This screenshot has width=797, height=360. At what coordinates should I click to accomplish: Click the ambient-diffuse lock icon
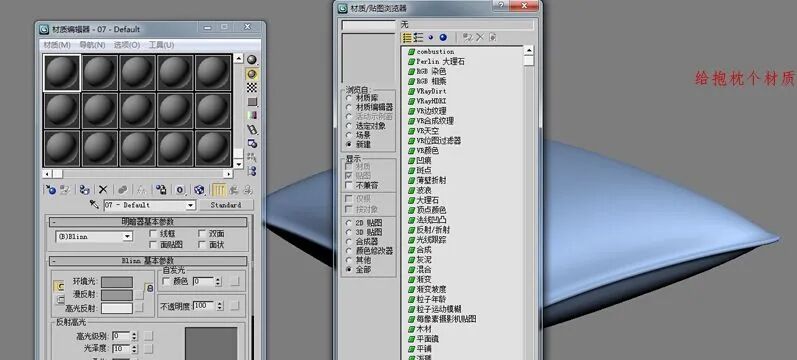point(149,288)
